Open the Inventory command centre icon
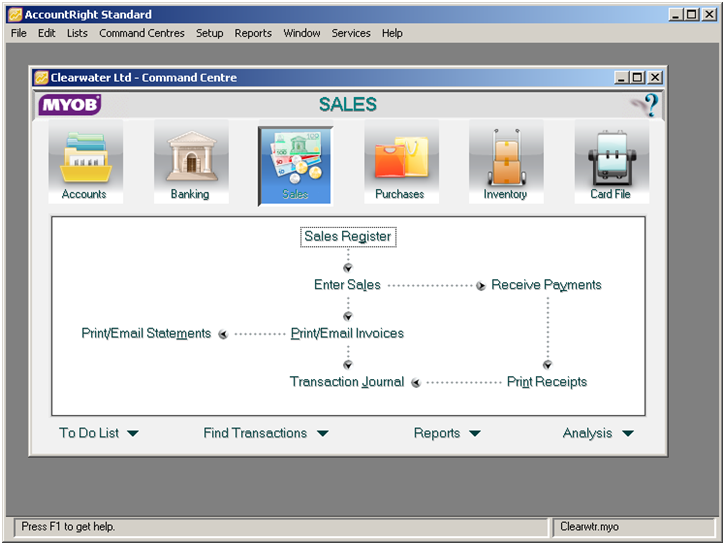The height and width of the screenshot is (545, 725). (506, 162)
